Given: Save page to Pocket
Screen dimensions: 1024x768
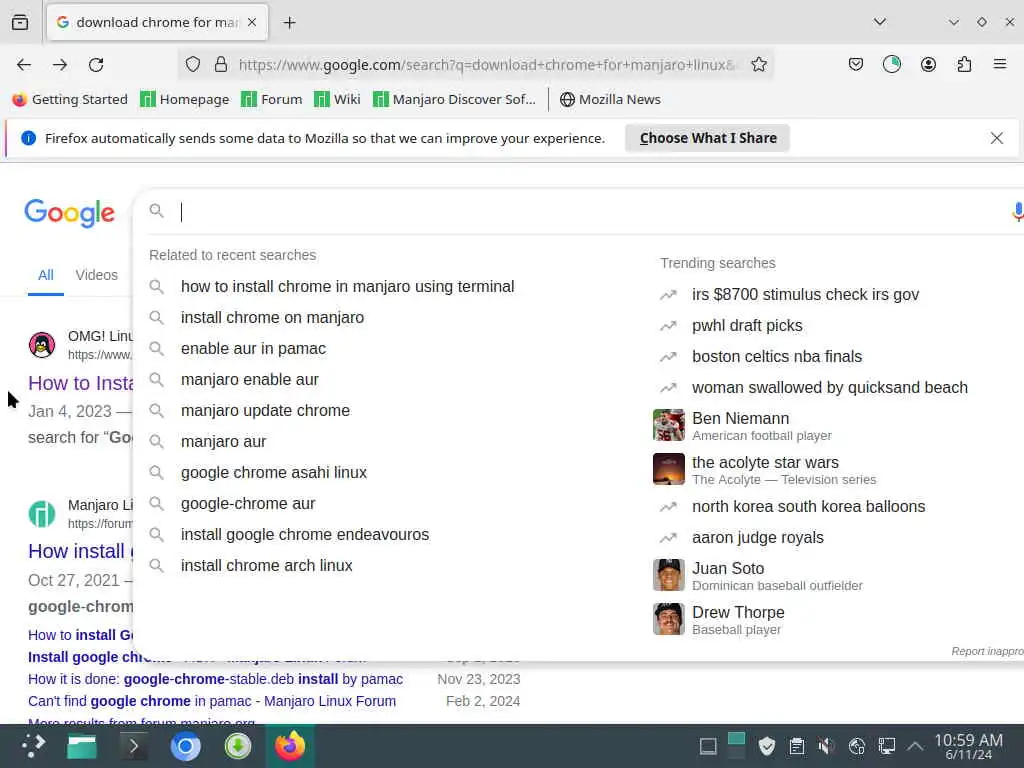Looking at the screenshot, I should [856, 65].
